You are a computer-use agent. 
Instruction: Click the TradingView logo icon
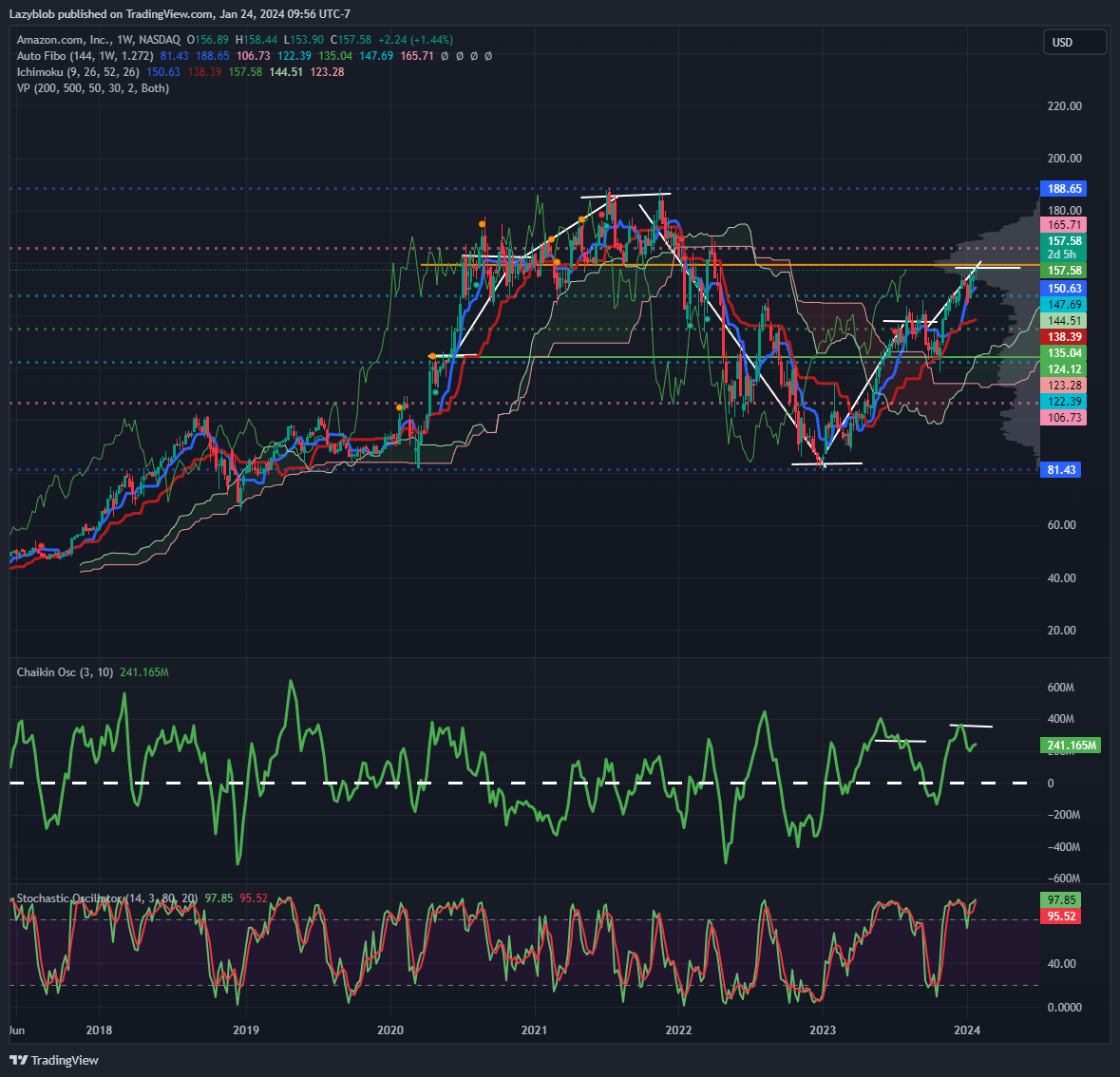pyautogui.click(x=19, y=1060)
